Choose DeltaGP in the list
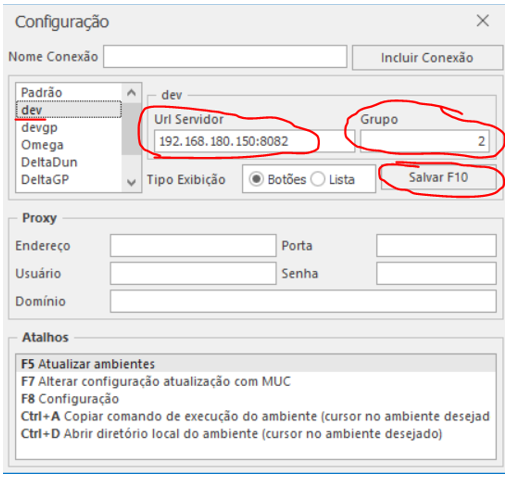The image size is (505, 477). coord(68,179)
